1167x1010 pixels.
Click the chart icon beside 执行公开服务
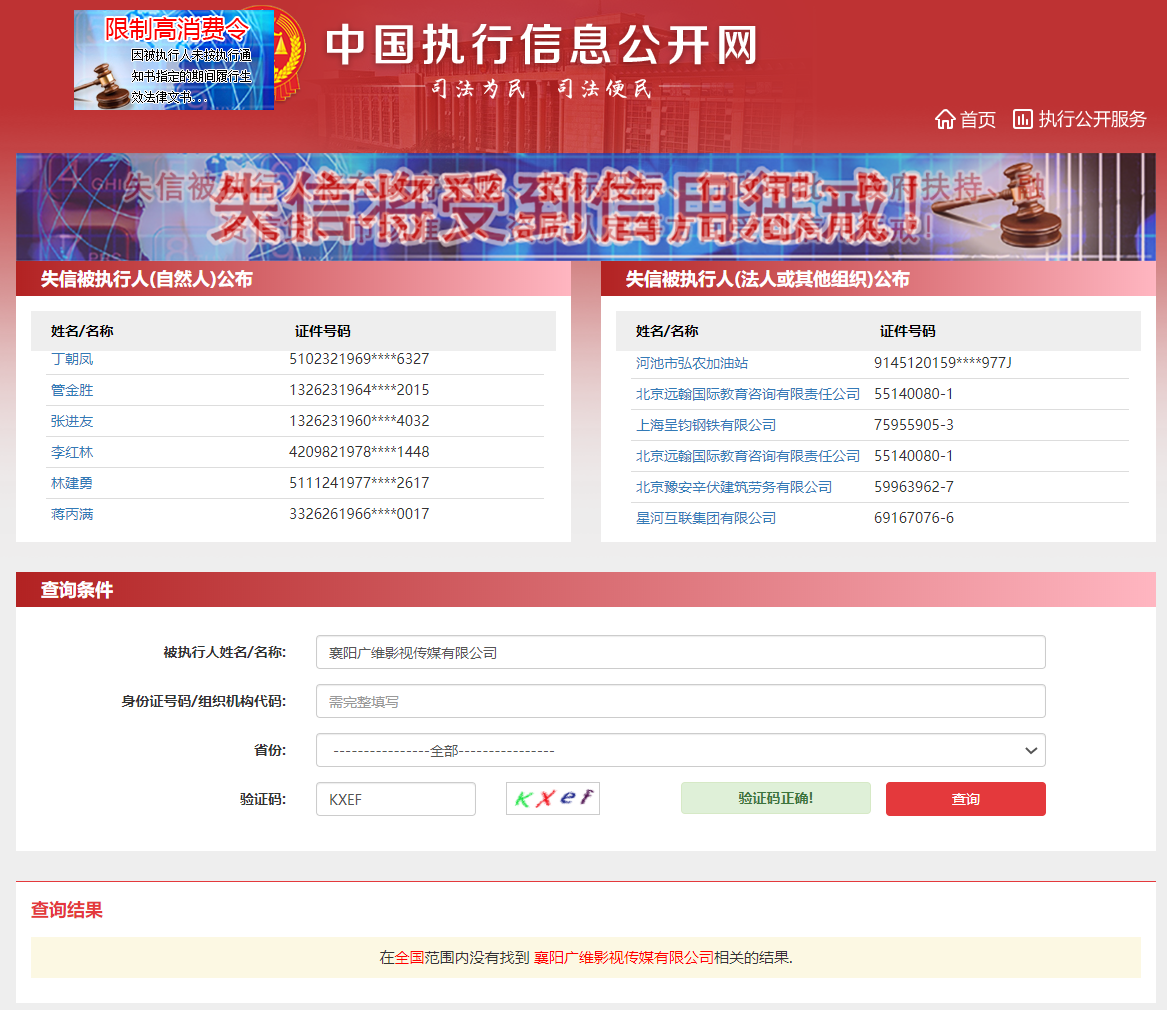pyautogui.click(x=1022, y=119)
